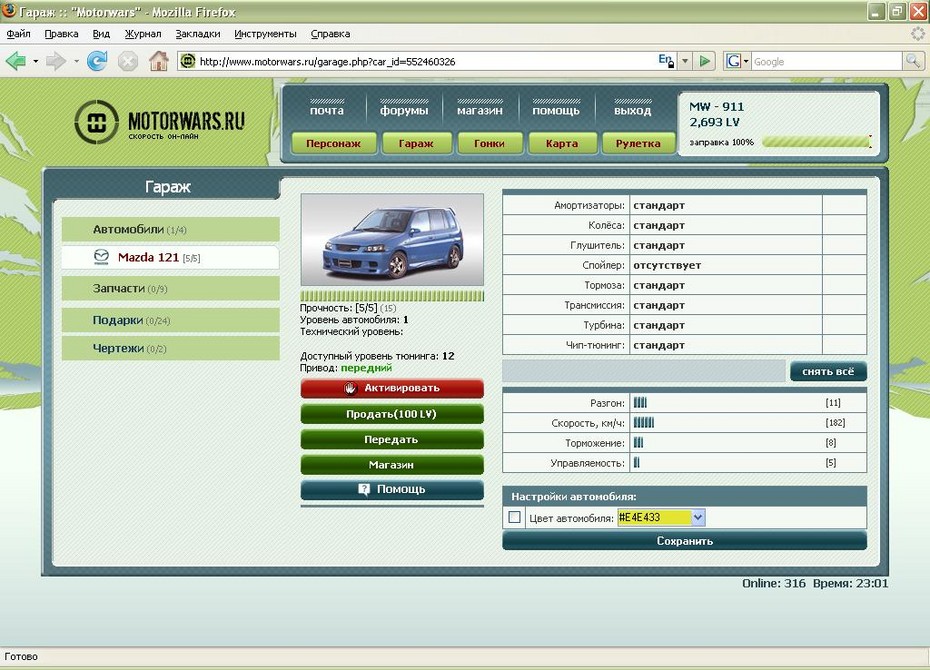Click the search magnifier icon in Google box

[x=913, y=61]
